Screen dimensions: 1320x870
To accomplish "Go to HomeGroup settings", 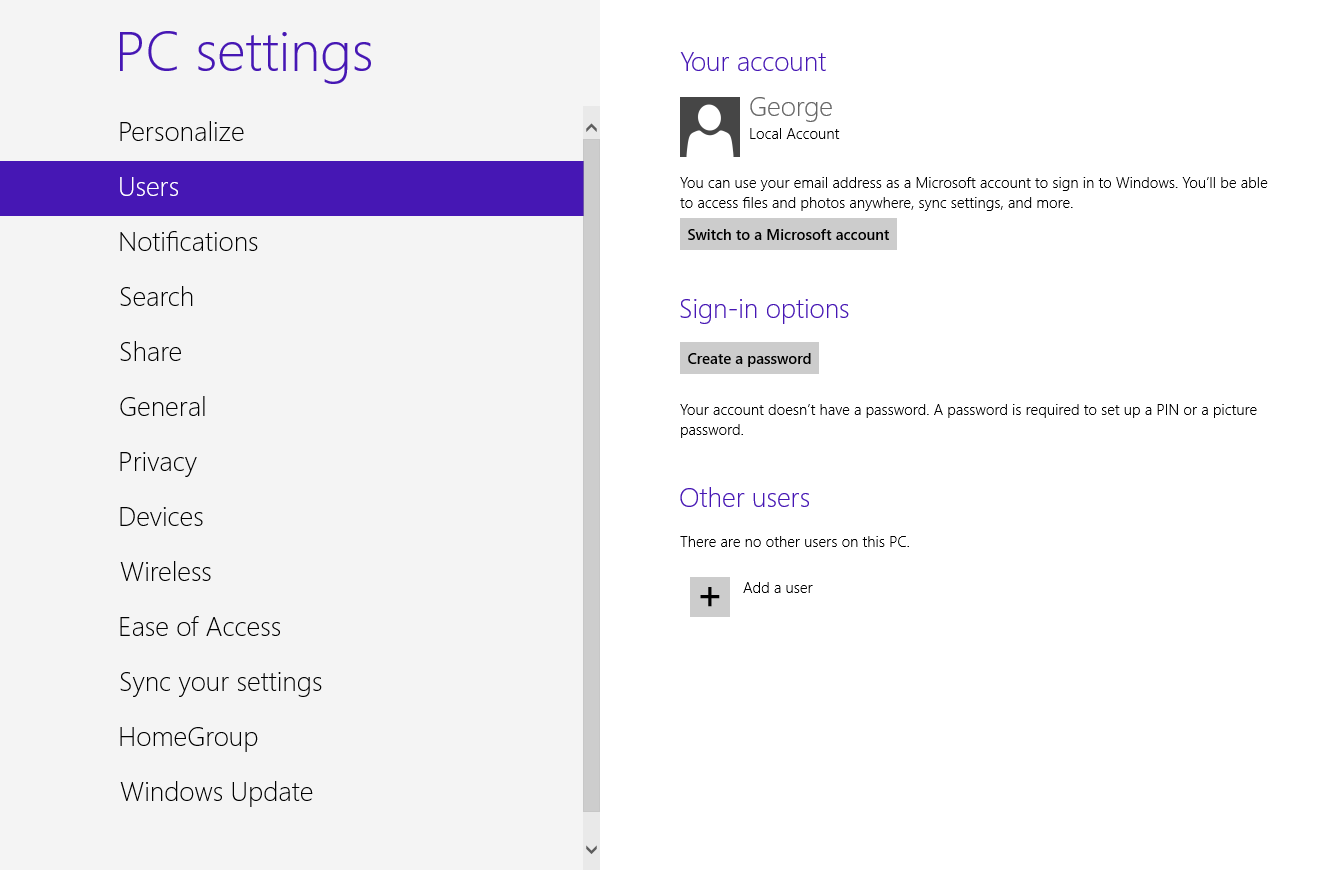I will pyautogui.click(x=292, y=737).
